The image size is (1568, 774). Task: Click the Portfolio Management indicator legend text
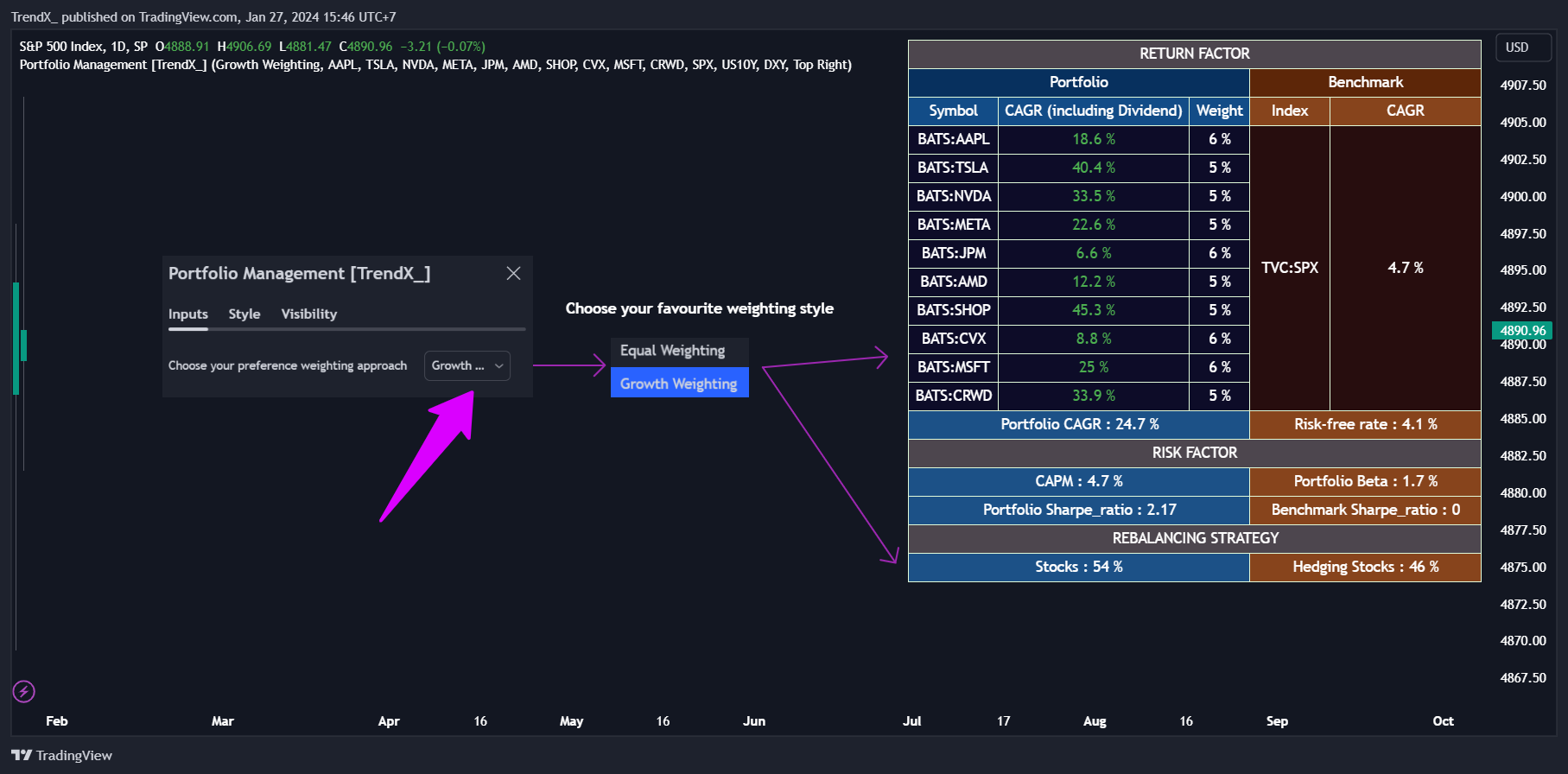point(435,65)
